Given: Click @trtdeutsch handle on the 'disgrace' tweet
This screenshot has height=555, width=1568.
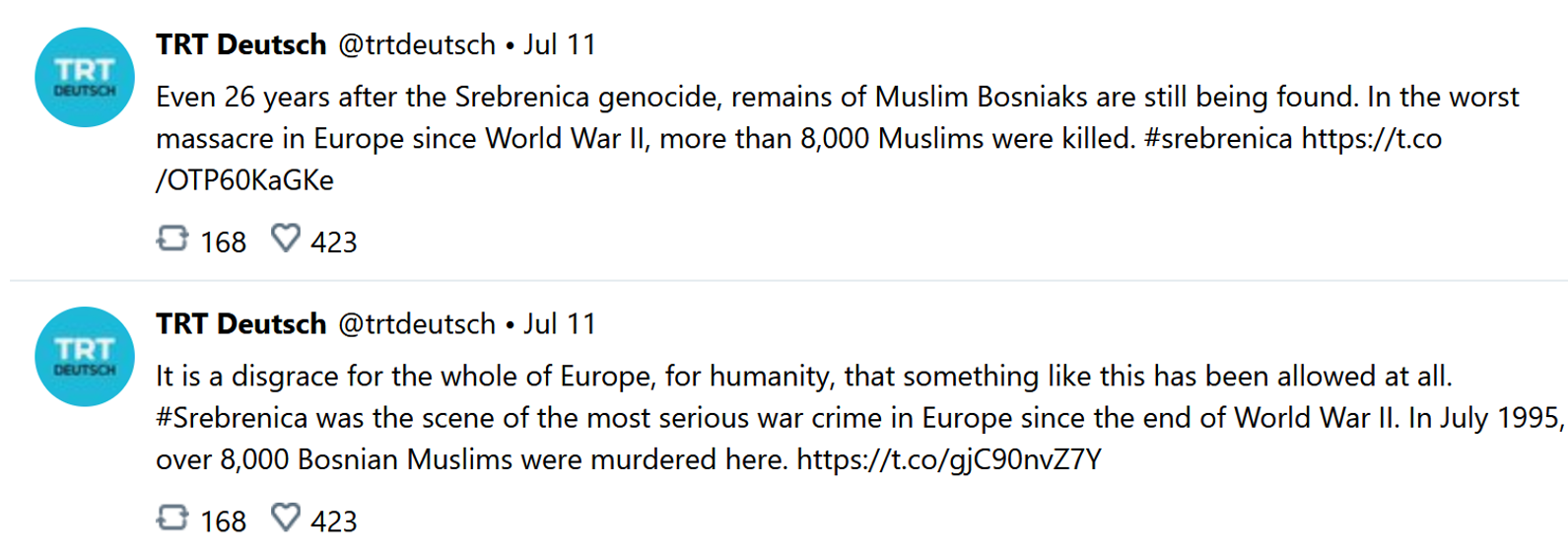Looking at the screenshot, I should [x=417, y=323].
